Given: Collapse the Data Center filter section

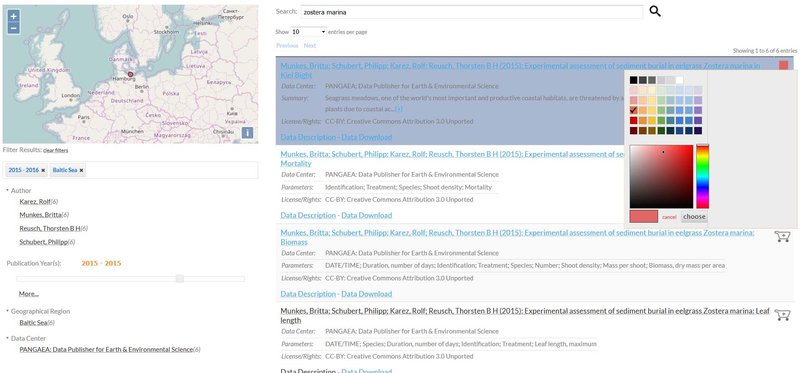Looking at the screenshot, I should click(8, 338).
